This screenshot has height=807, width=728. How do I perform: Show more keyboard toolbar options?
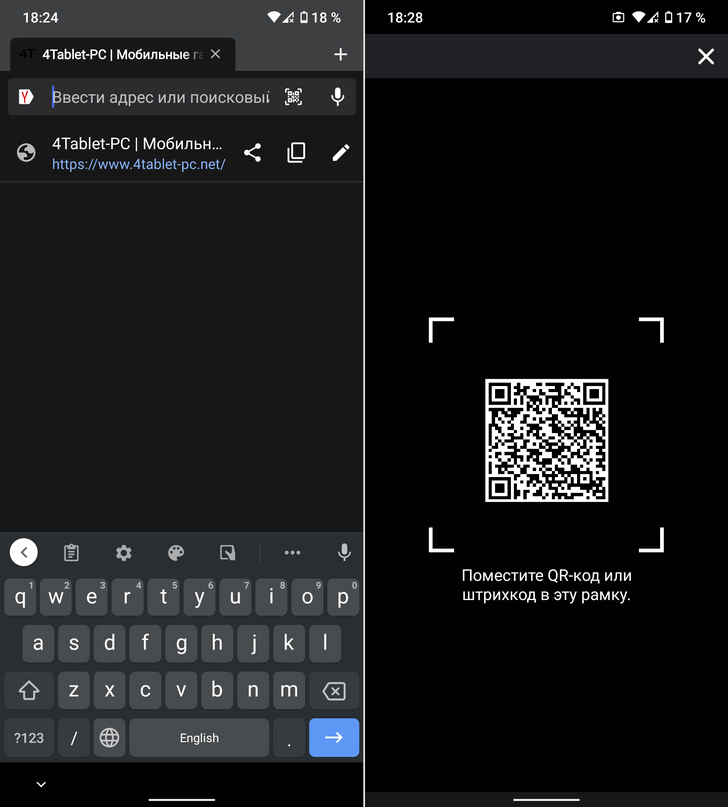(292, 553)
